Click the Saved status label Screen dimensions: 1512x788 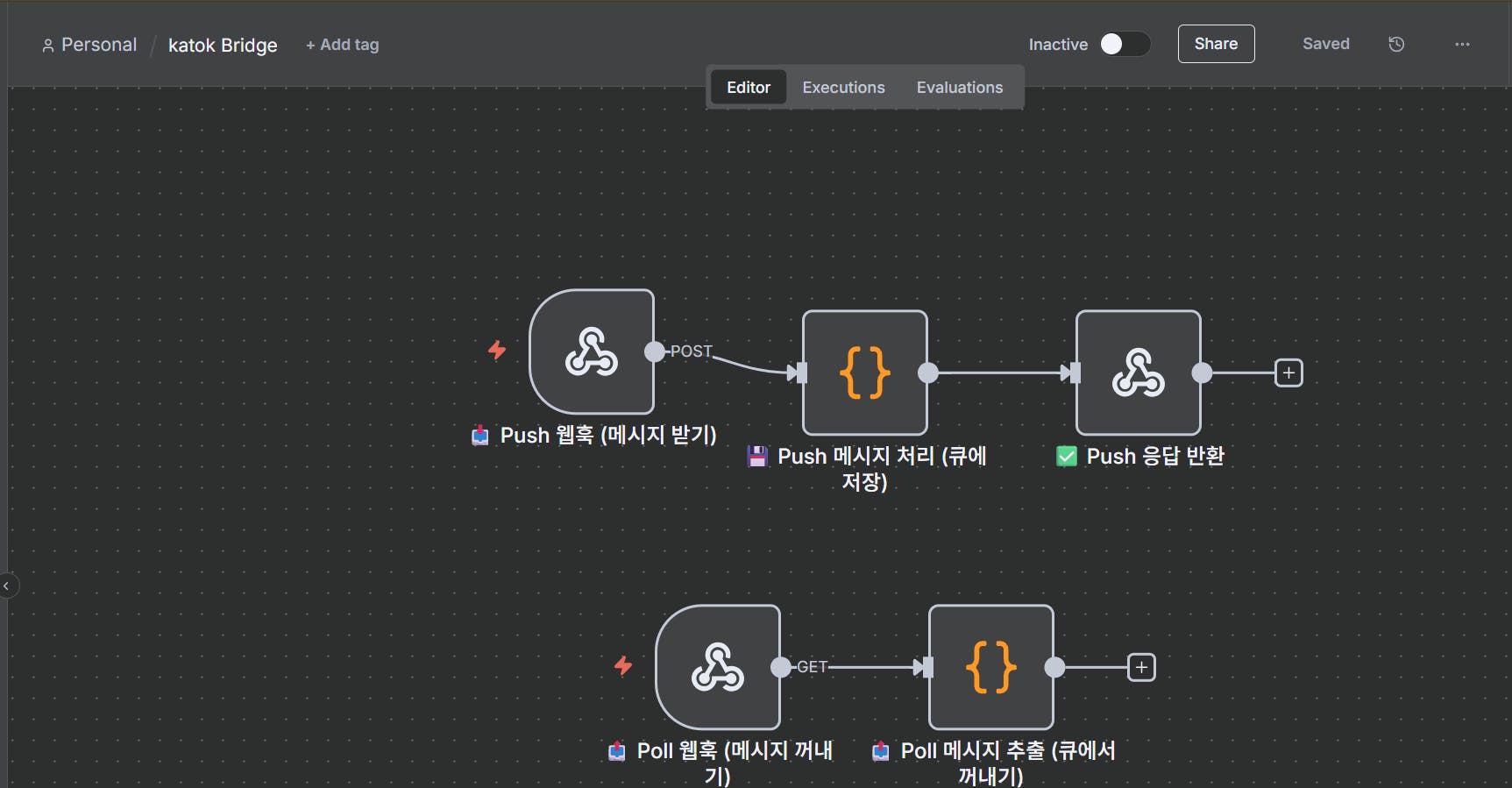click(x=1326, y=44)
